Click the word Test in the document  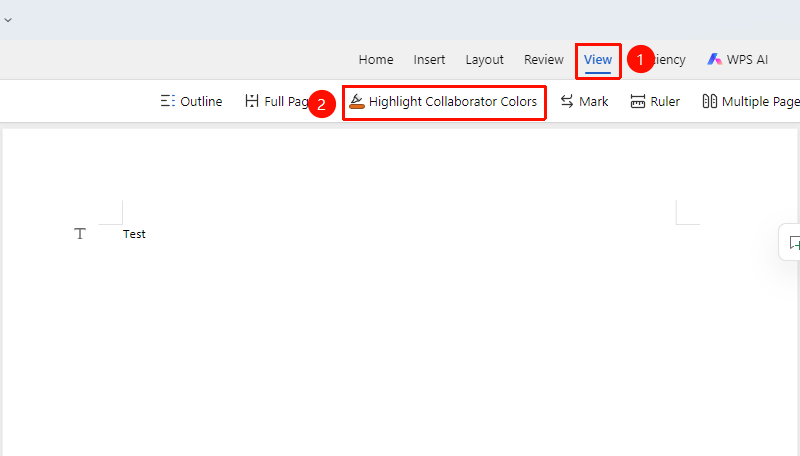click(x=134, y=234)
